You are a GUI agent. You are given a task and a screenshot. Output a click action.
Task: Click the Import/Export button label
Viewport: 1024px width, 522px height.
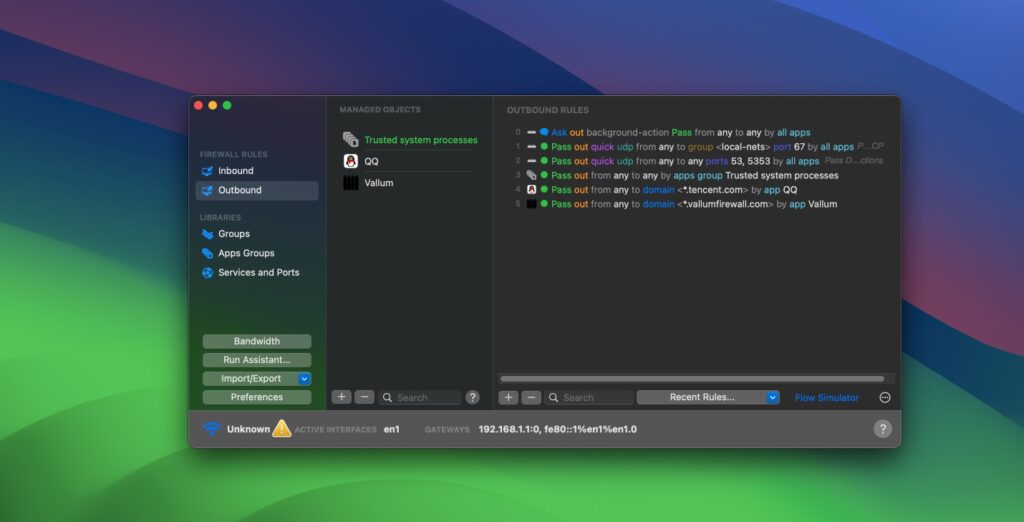(251, 379)
